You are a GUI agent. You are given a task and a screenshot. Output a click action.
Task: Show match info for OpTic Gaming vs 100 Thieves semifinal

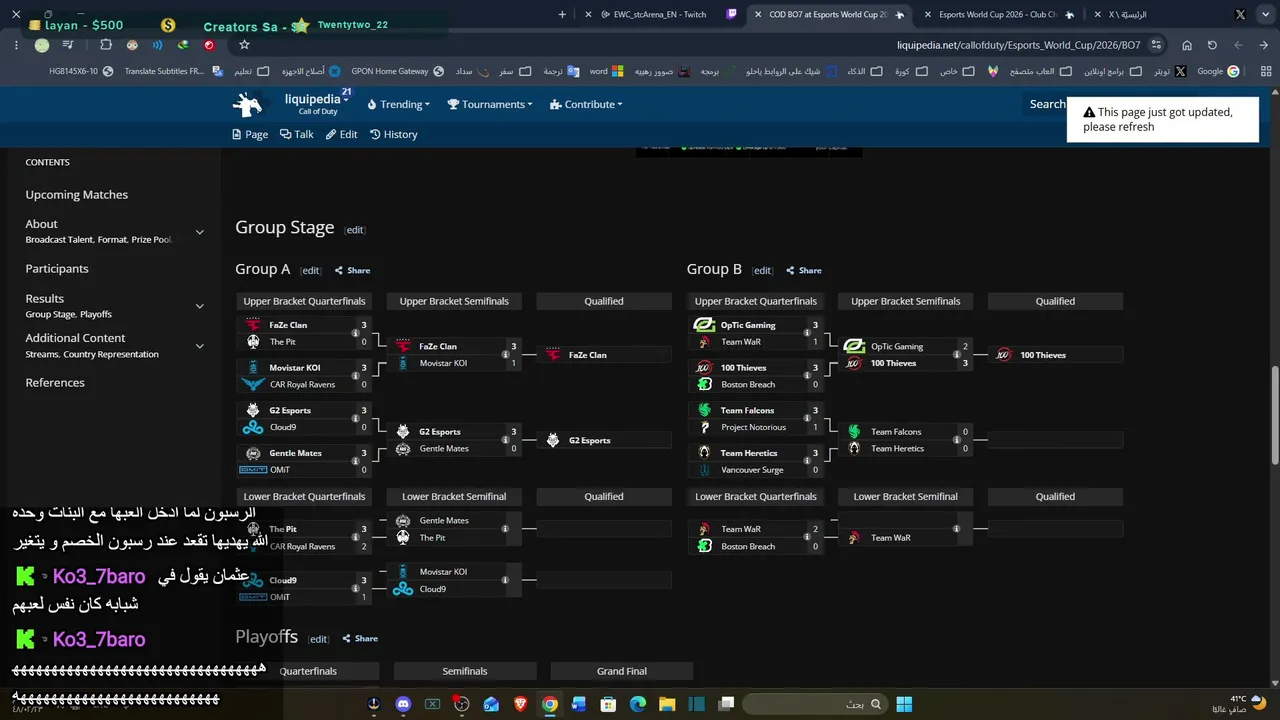coord(957,355)
